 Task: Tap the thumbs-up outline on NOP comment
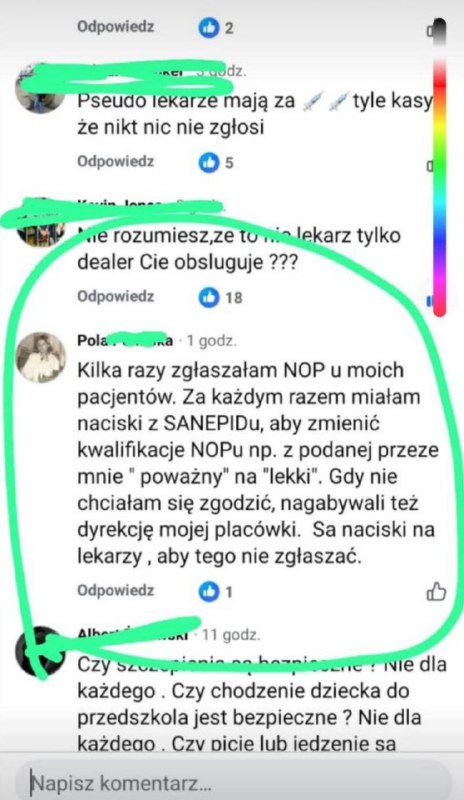pos(436,592)
